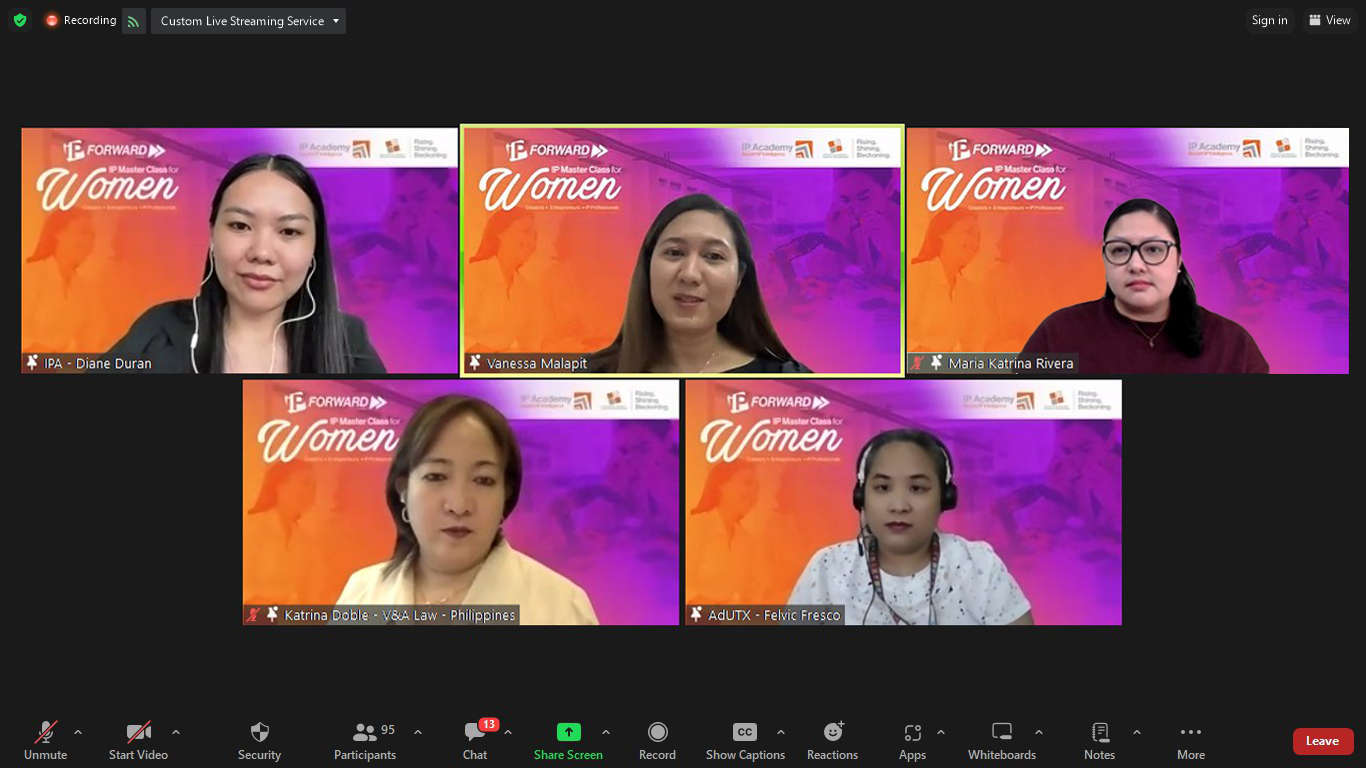This screenshot has height=768, width=1366.
Task: Click the Sign in link
Action: click(x=1269, y=20)
